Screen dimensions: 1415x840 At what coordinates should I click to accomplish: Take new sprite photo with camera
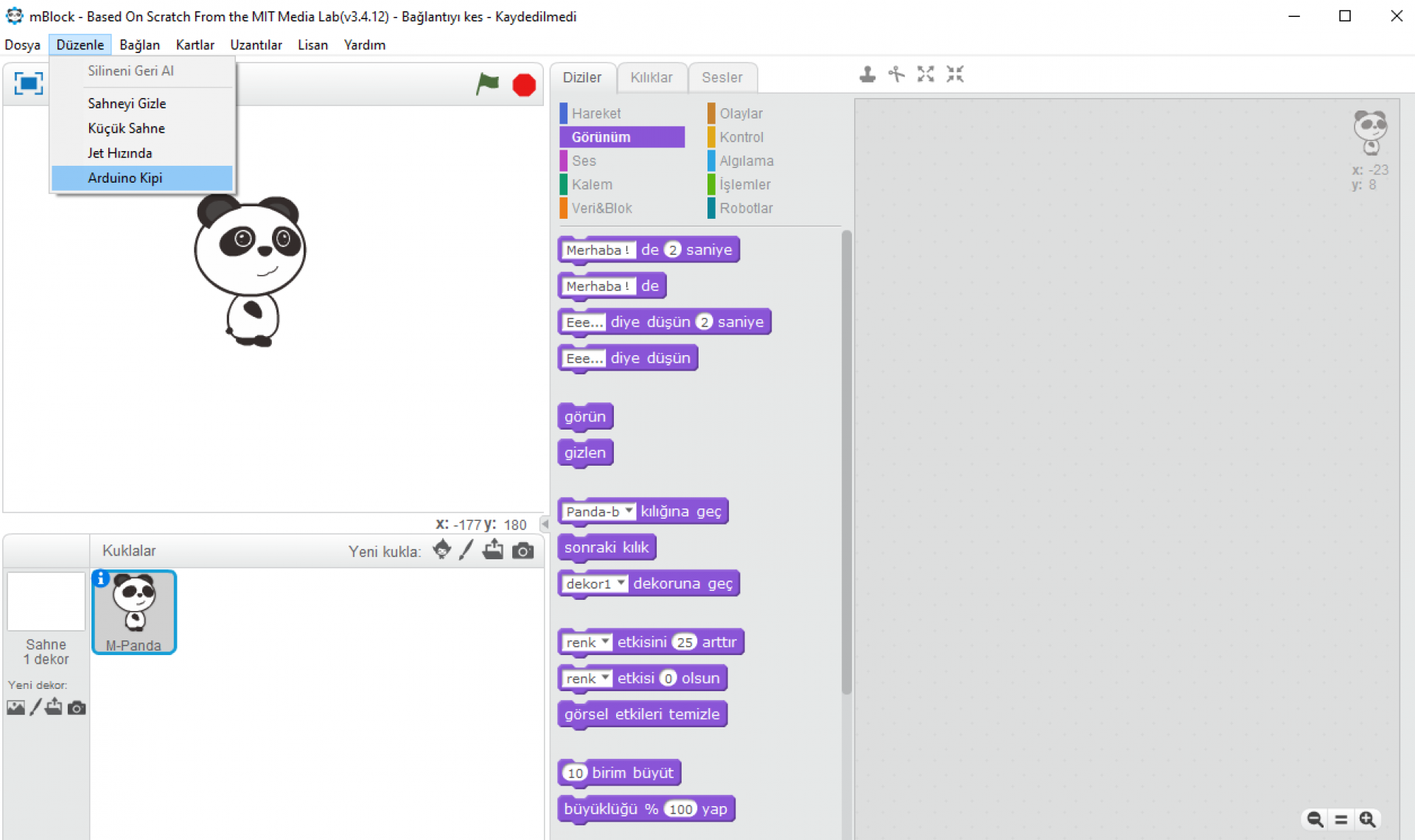click(x=523, y=550)
